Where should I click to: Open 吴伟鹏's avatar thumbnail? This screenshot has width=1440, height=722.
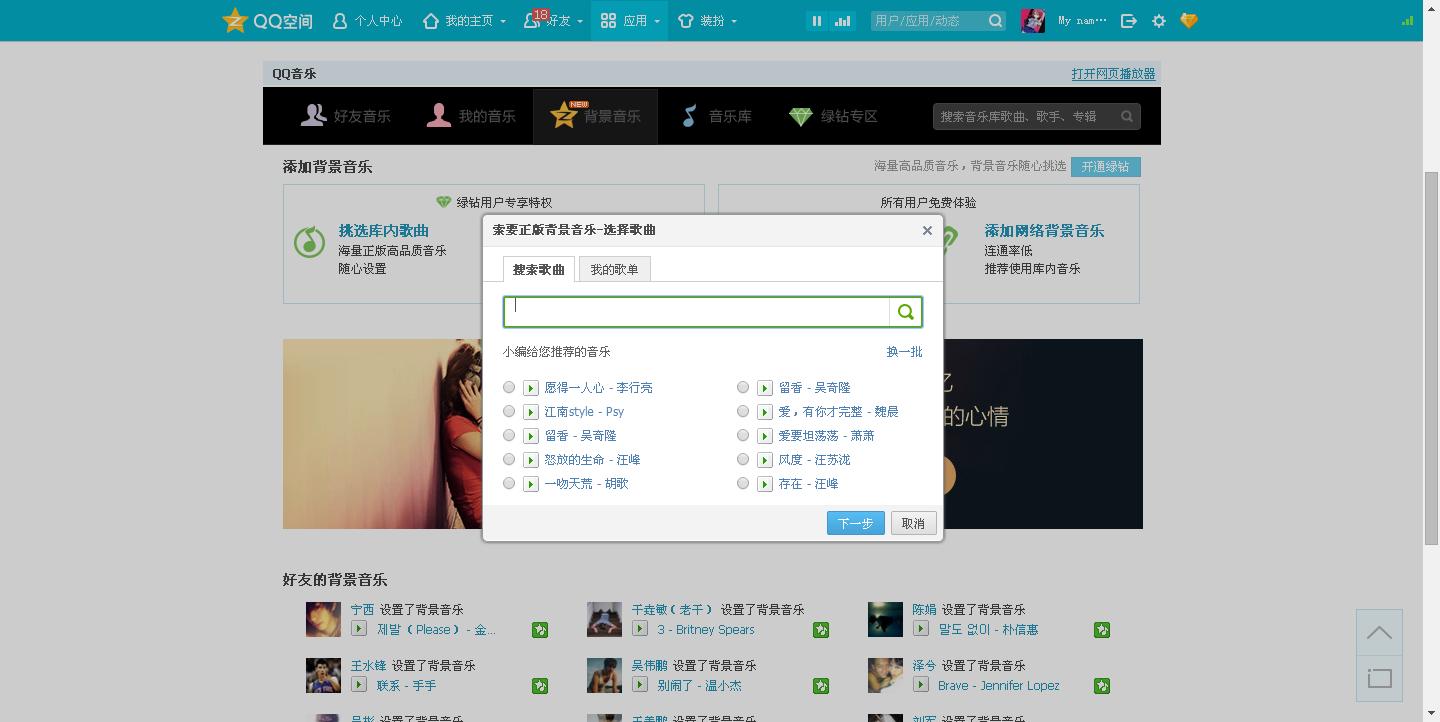604,675
